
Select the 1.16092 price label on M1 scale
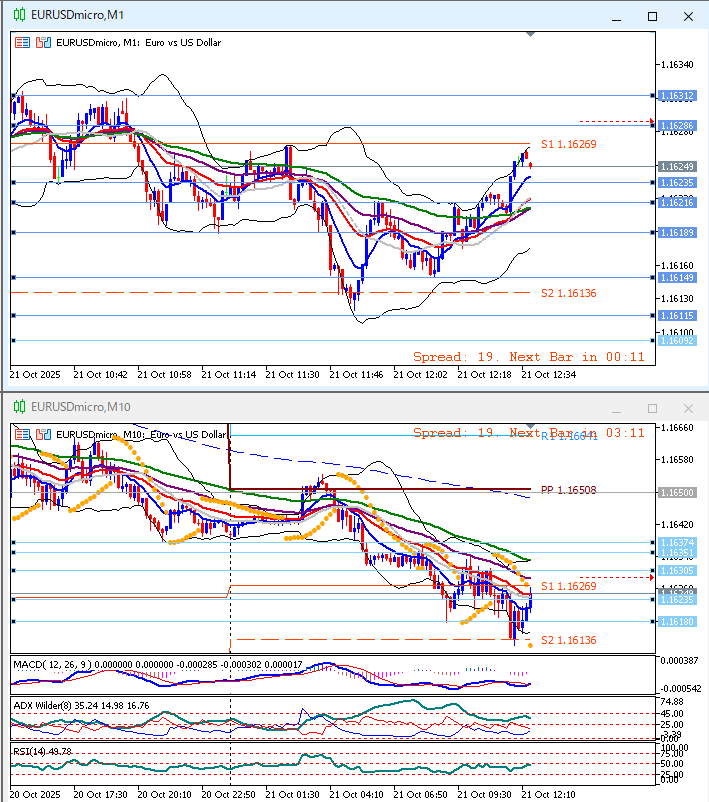coord(677,341)
